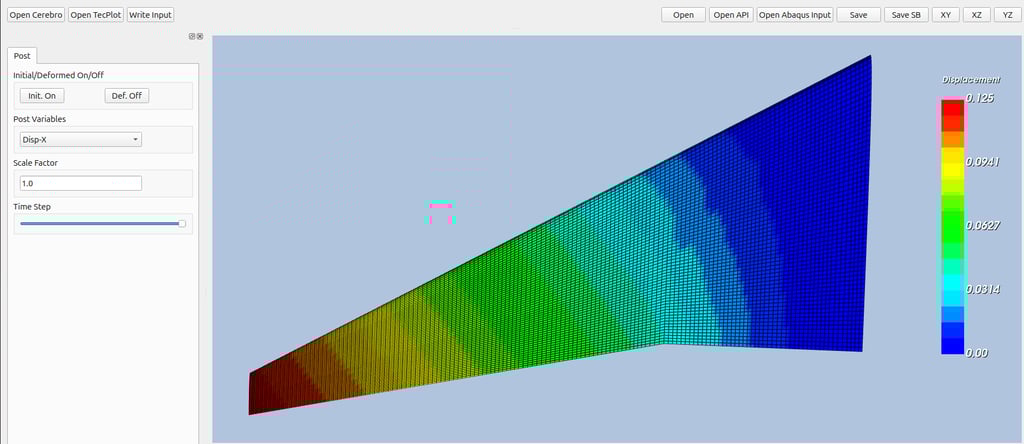Click the Open Cerebro button
1024x444 pixels.
point(36,15)
